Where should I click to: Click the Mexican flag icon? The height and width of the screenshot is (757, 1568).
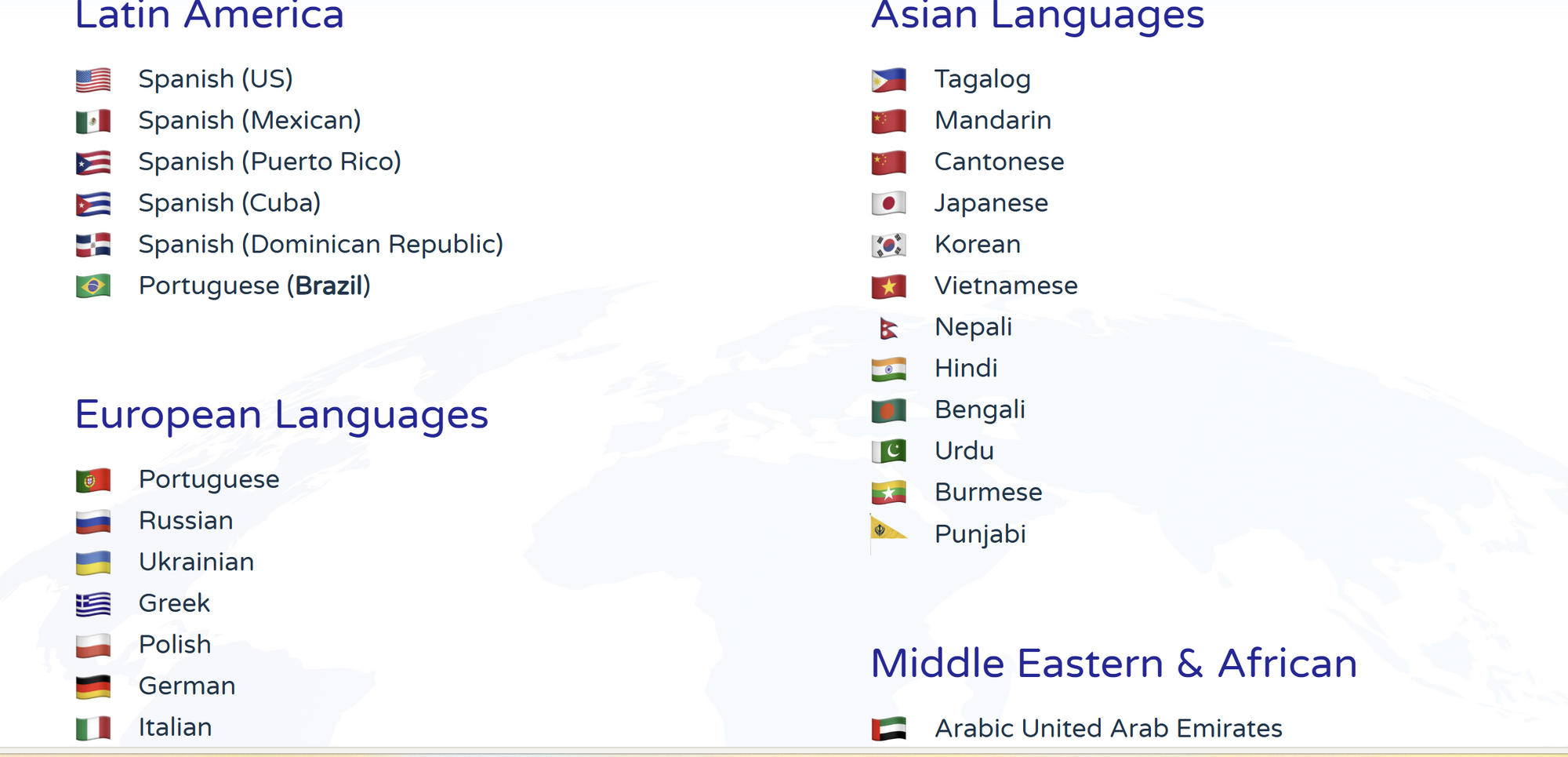click(93, 122)
